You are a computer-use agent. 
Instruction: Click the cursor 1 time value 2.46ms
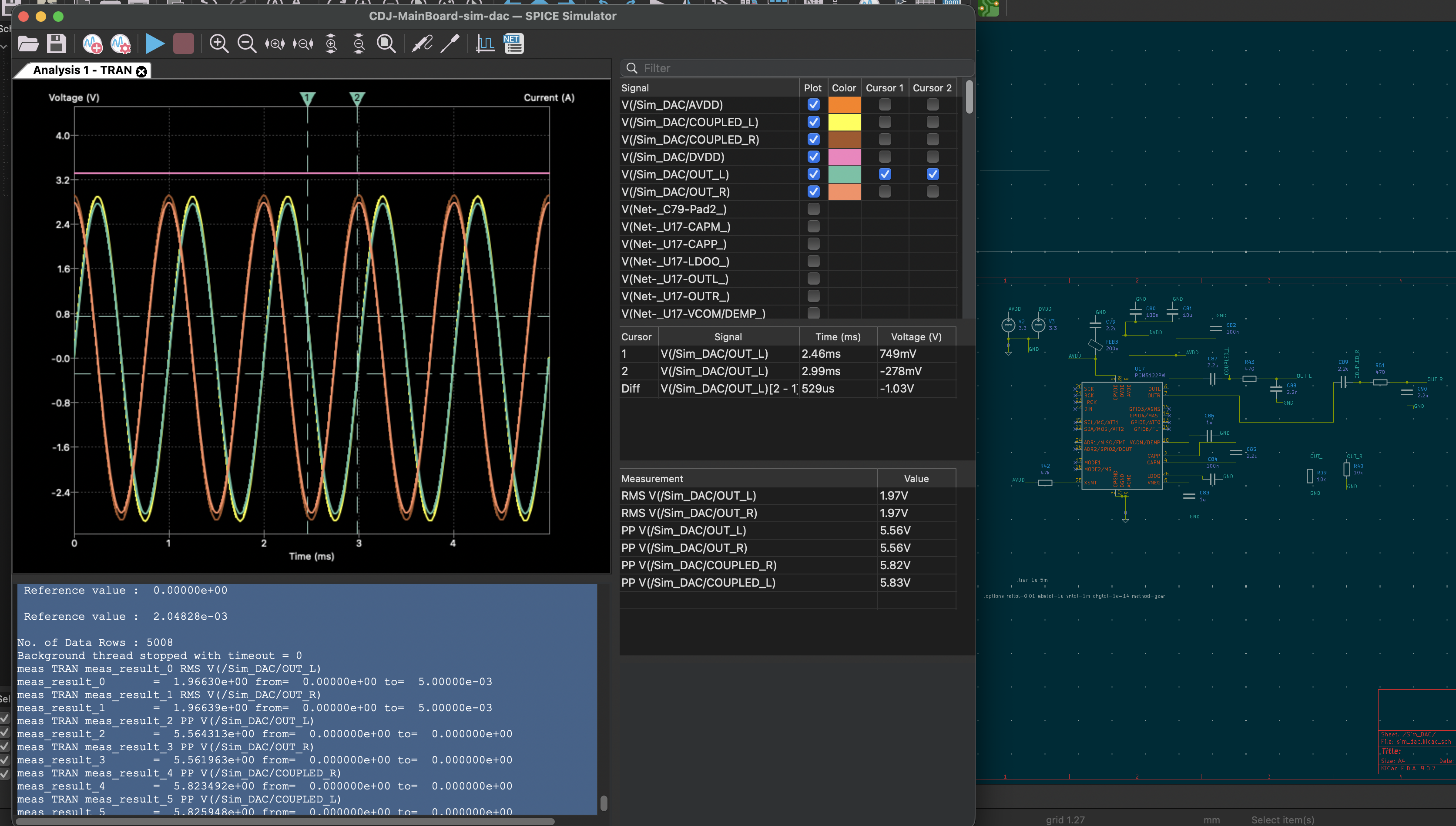click(821, 354)
